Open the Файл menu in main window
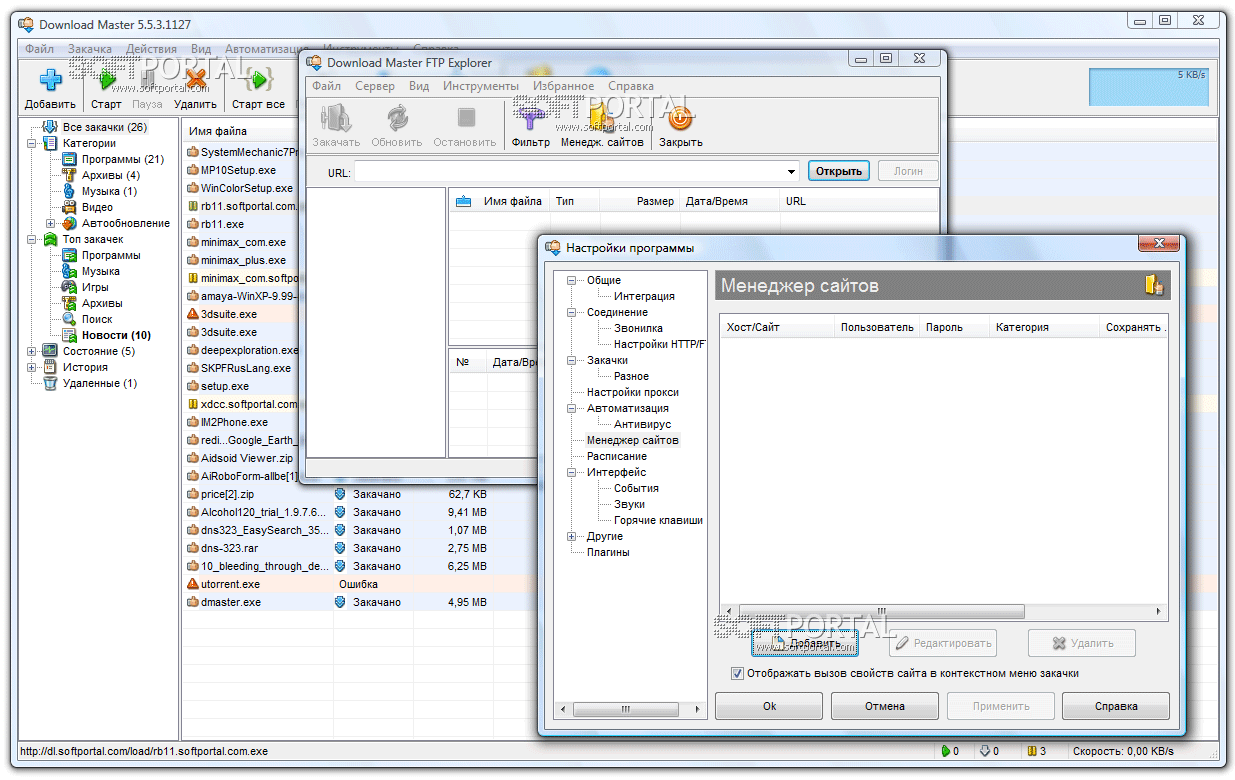This screenshot has height=780, width=1235. point(39,48)
